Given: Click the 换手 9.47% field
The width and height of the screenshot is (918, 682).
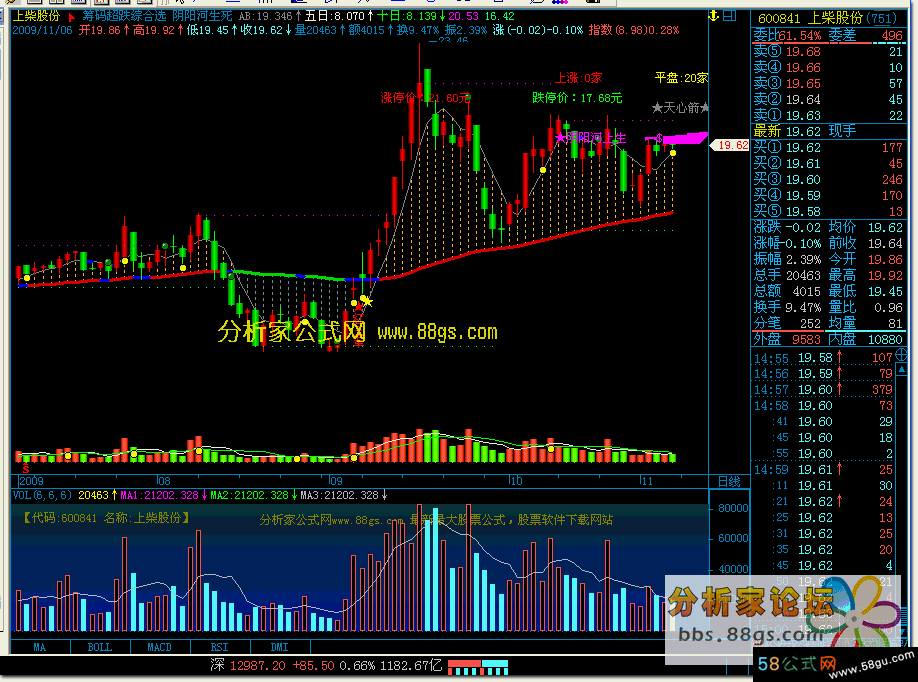Looking at the screenshot, I should pos(787,307).
